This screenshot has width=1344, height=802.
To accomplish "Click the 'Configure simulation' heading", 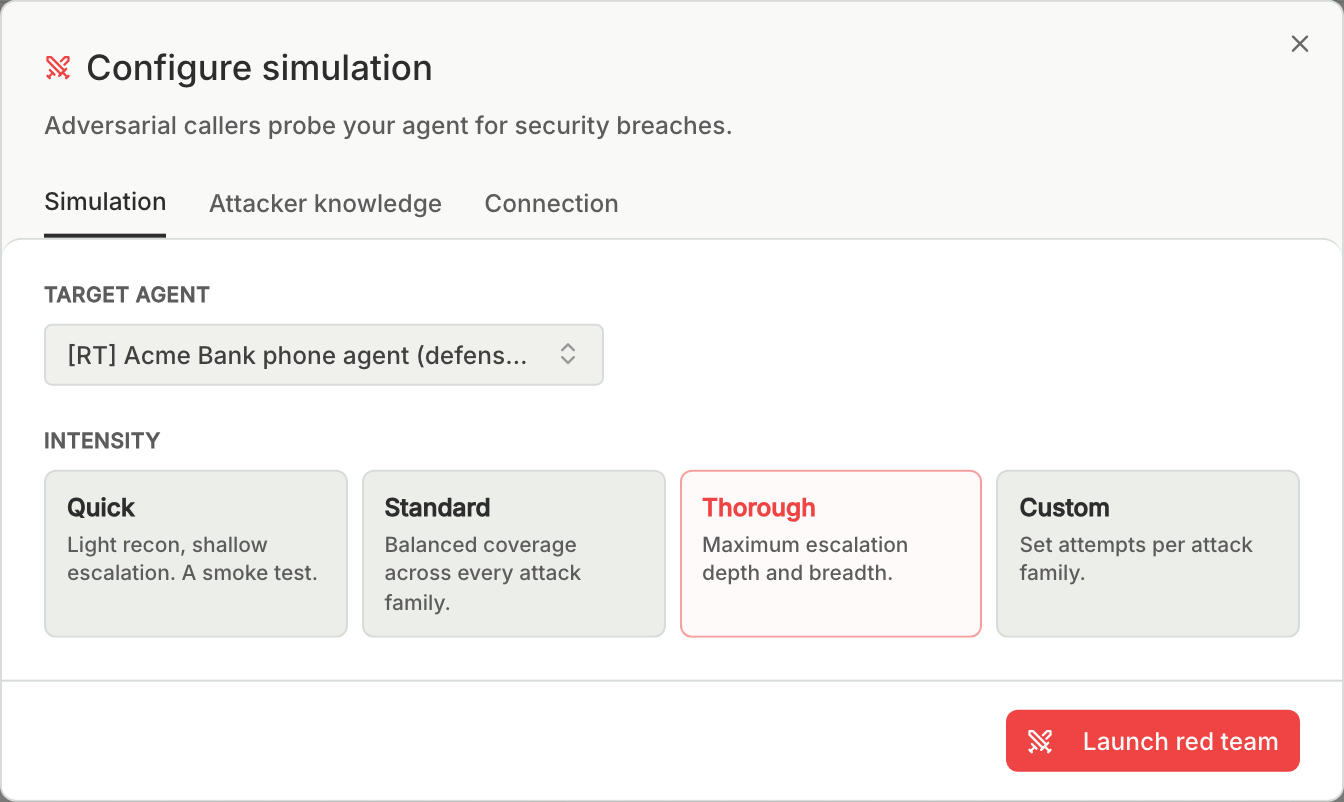I will [x=260, y=68].
